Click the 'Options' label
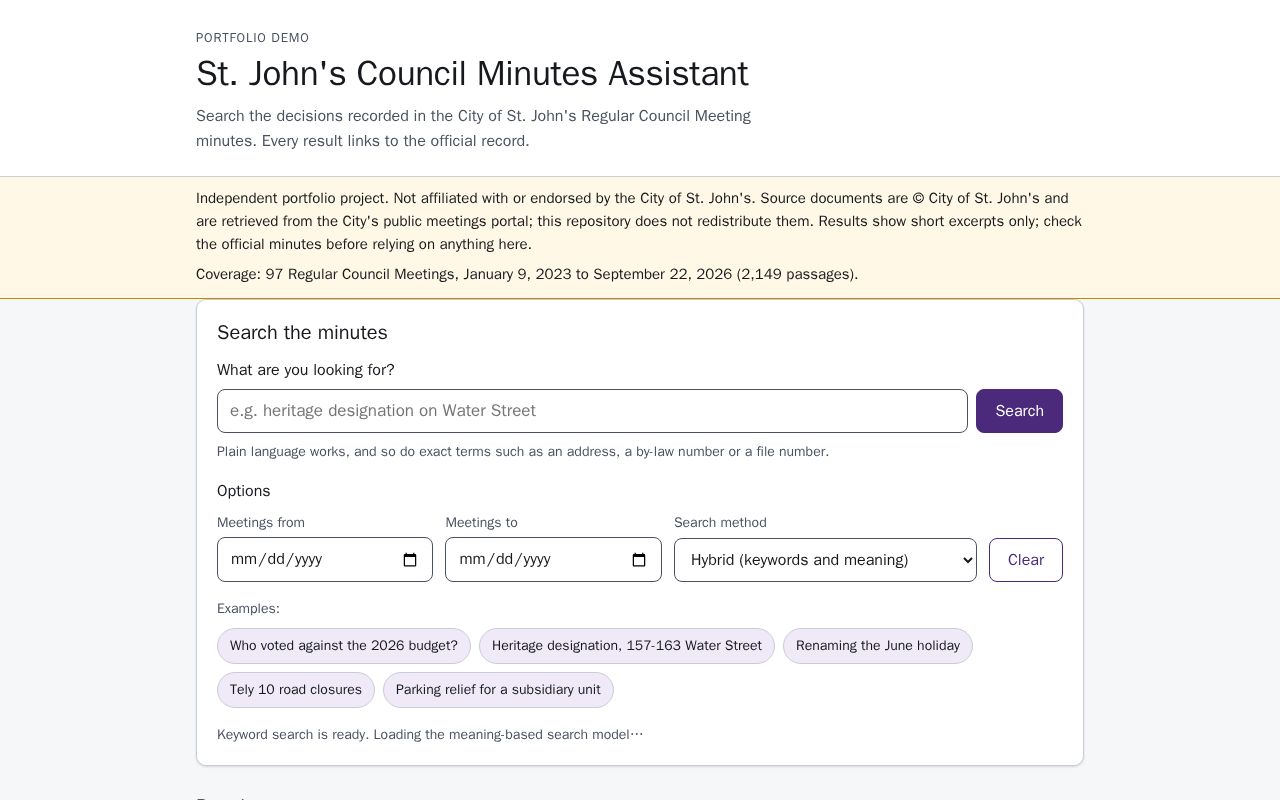Screen dimensions: 1280x800 pyautogui.click(x=244, y=491)
